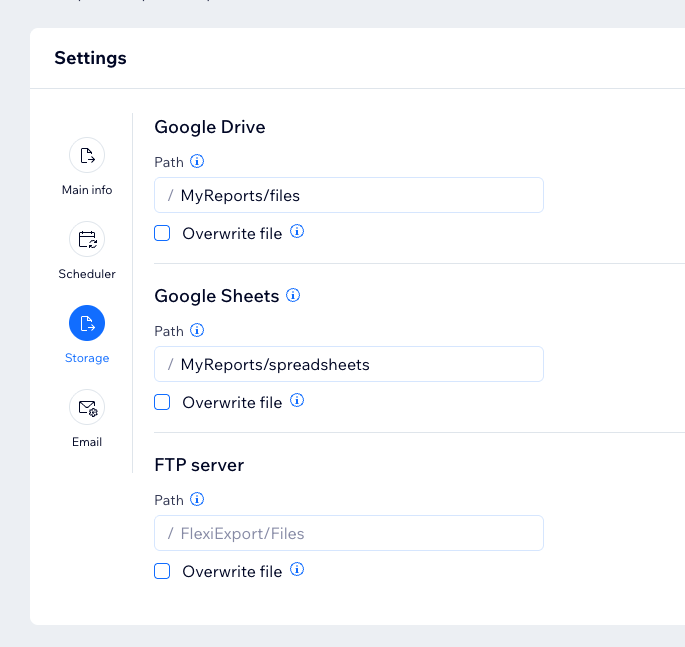Click Path label under Google Drive
Screen dimensions: 685x647
point(169,162)
